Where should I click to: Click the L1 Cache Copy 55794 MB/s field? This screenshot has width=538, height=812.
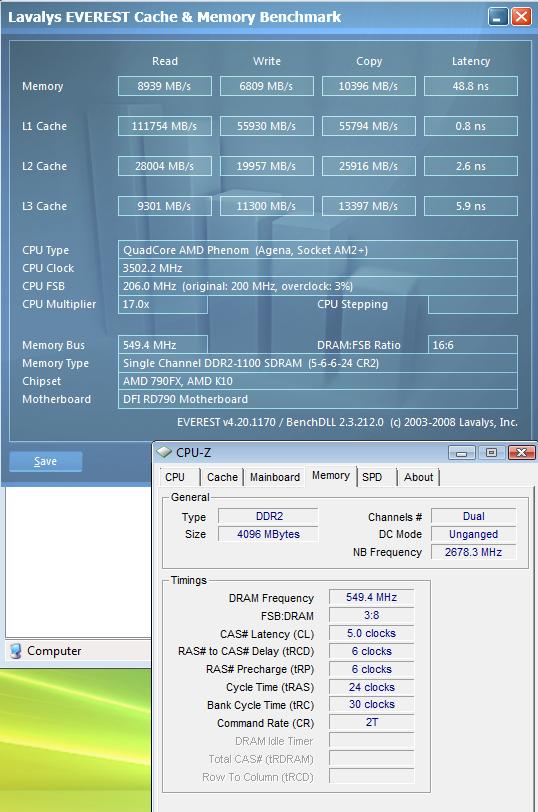[x=369, y=126]
